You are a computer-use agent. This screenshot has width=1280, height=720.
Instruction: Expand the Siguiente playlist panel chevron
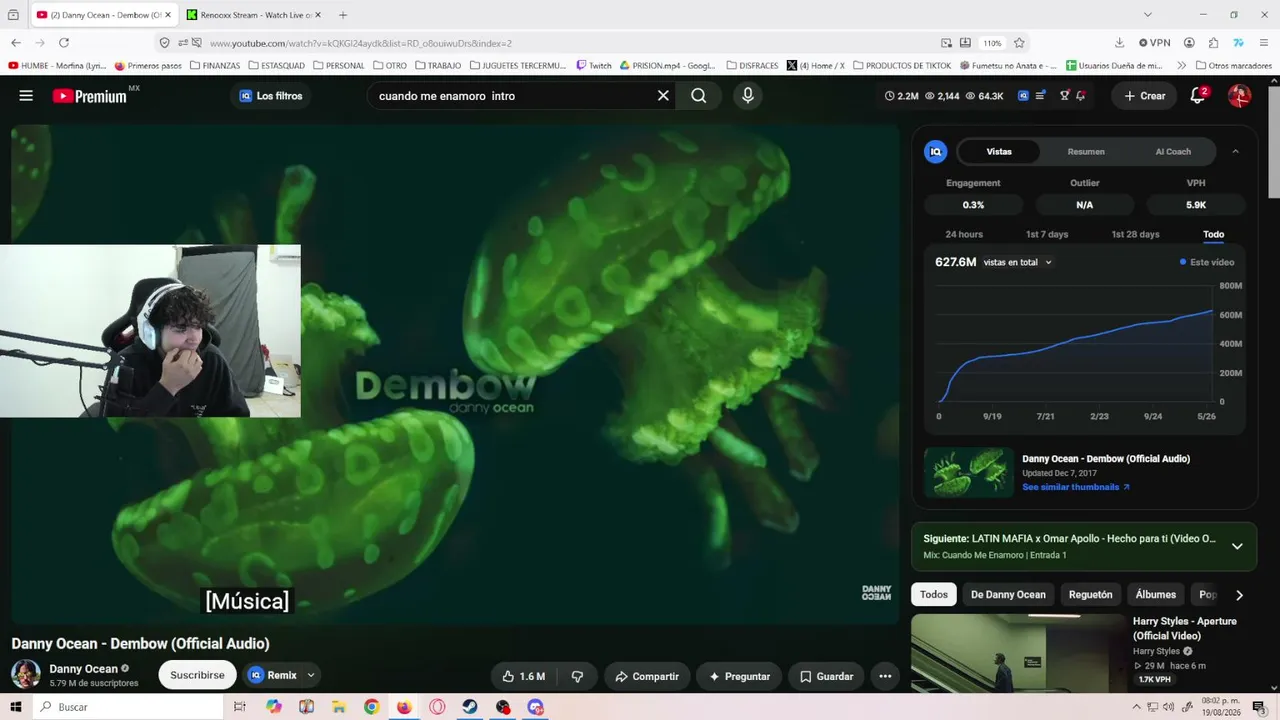tap(1237, 546)
